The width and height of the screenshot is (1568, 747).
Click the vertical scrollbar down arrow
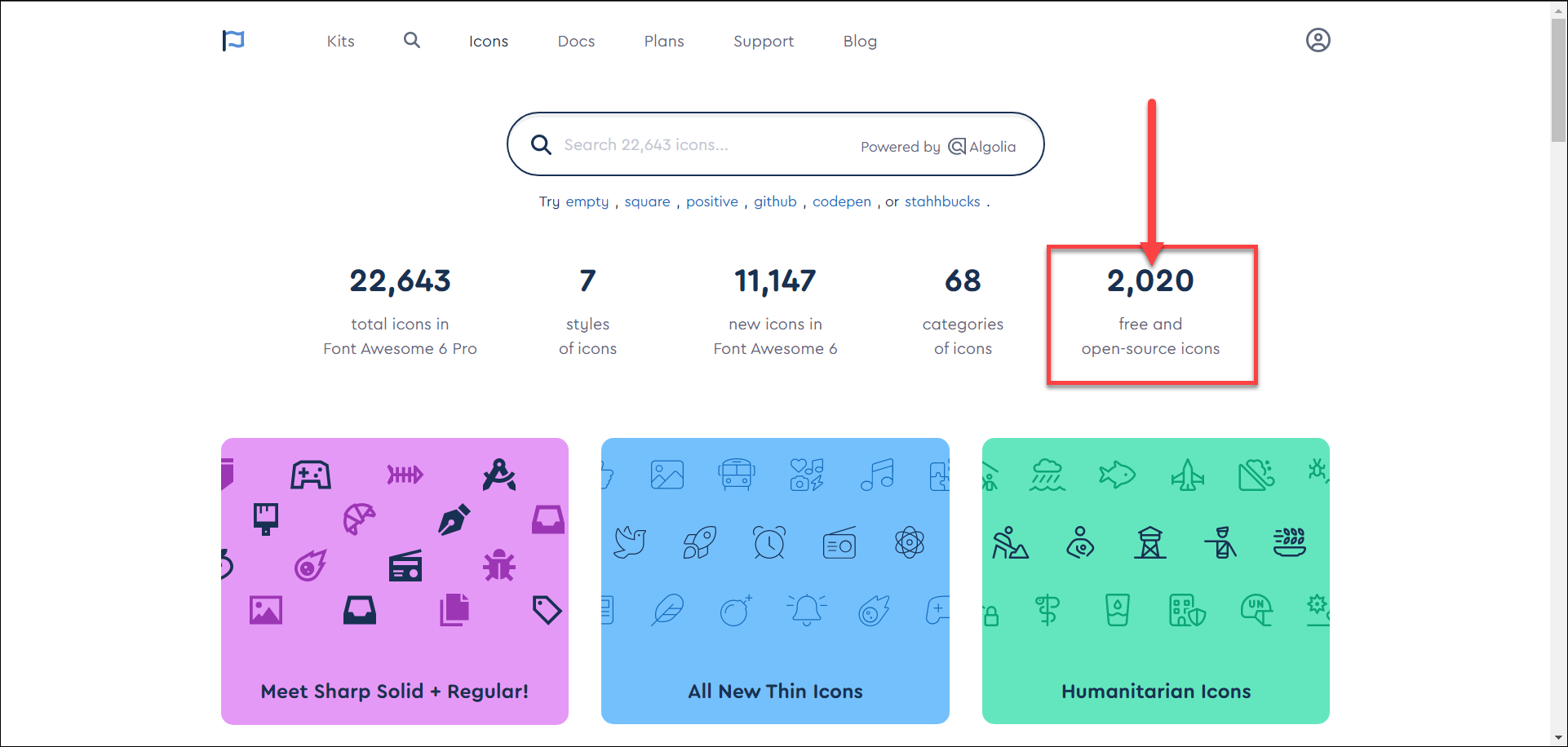tap(1559, 738)
